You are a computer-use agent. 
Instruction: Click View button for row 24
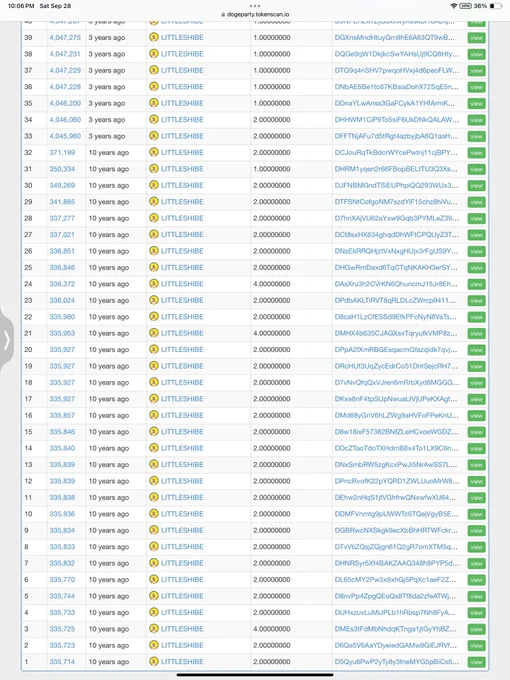(x=476, y=284)
